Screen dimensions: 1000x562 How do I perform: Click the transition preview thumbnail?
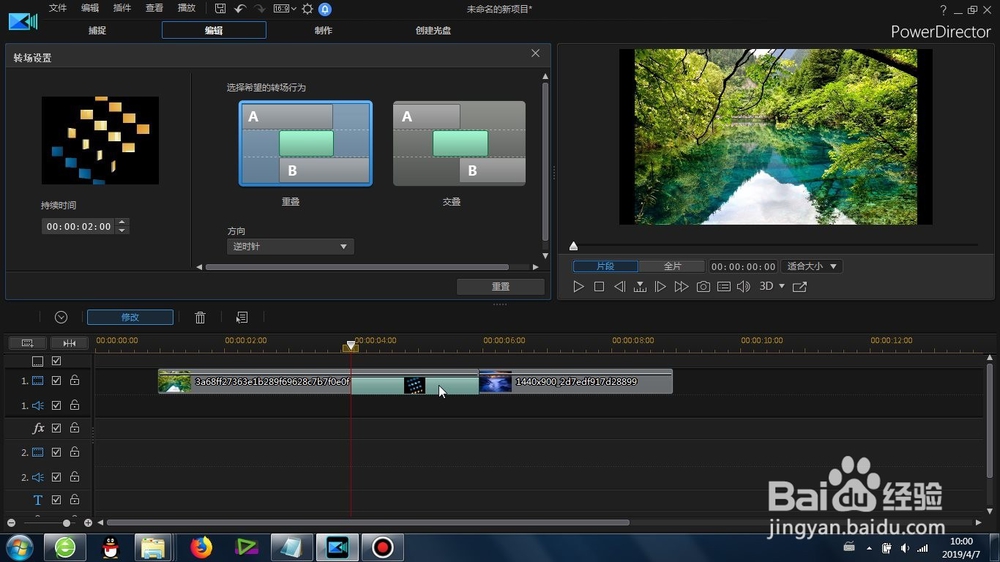click(100, 140)
